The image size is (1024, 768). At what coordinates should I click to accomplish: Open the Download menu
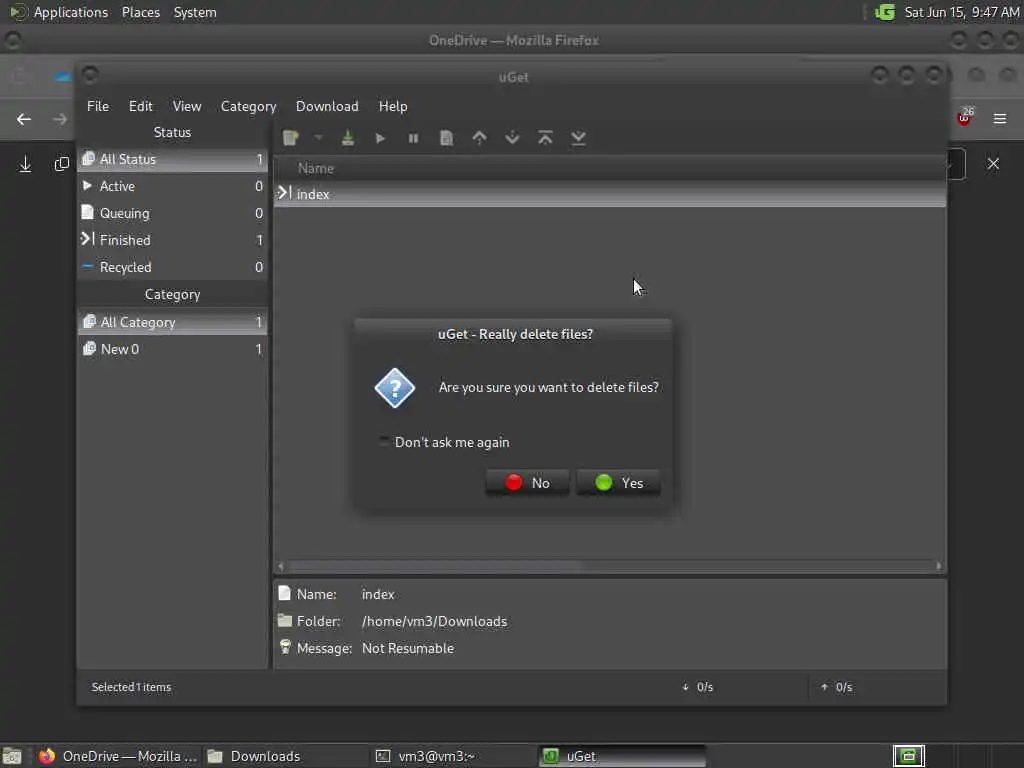327,106
